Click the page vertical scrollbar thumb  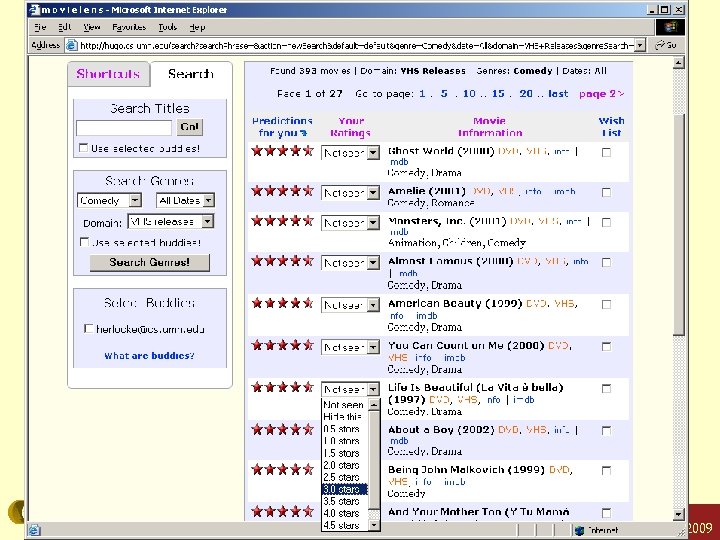[x=679, y=225]
